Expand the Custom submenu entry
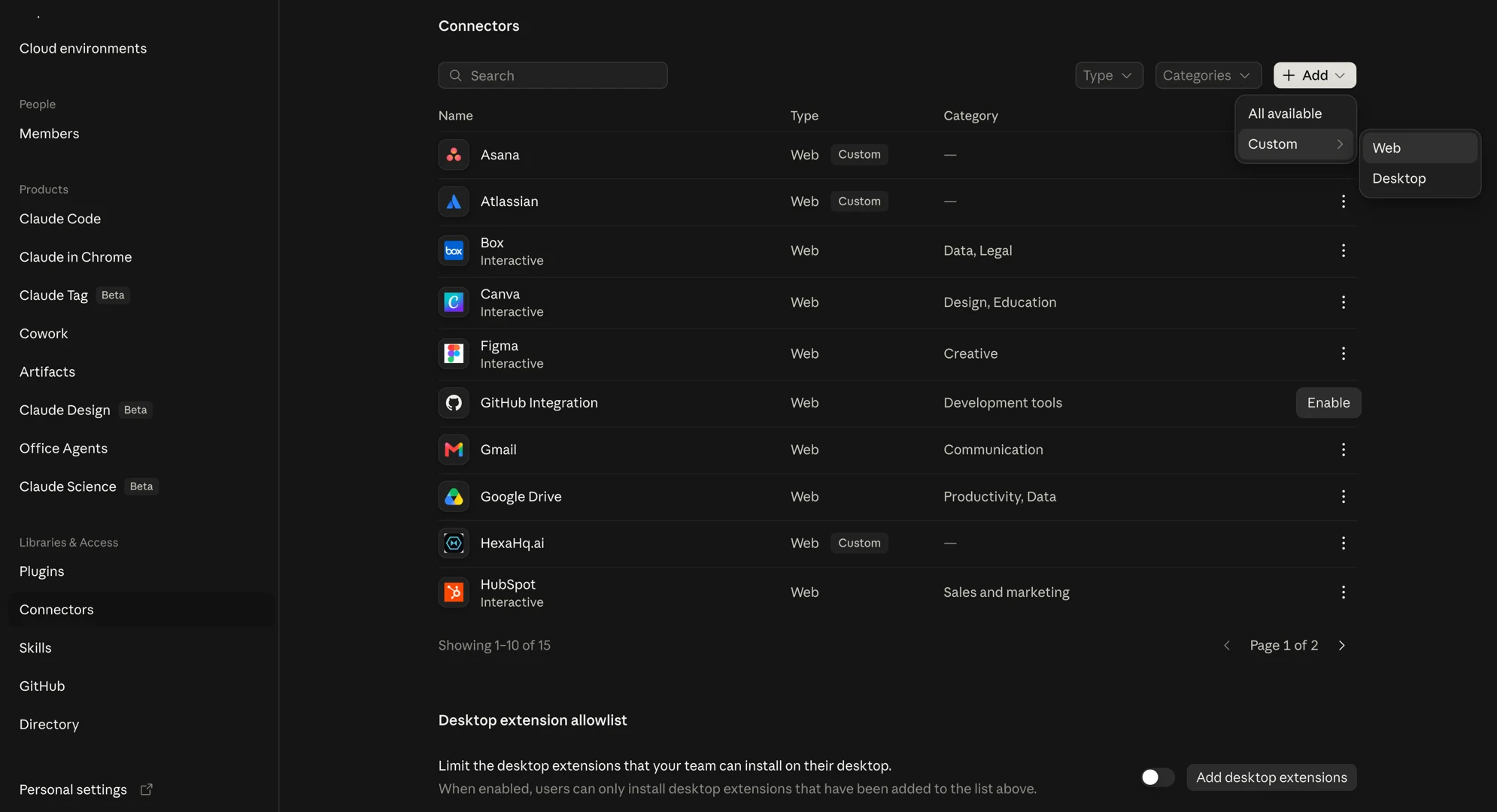Image resolution: width=1497 pixels, height=812 pixels. 1295,144
